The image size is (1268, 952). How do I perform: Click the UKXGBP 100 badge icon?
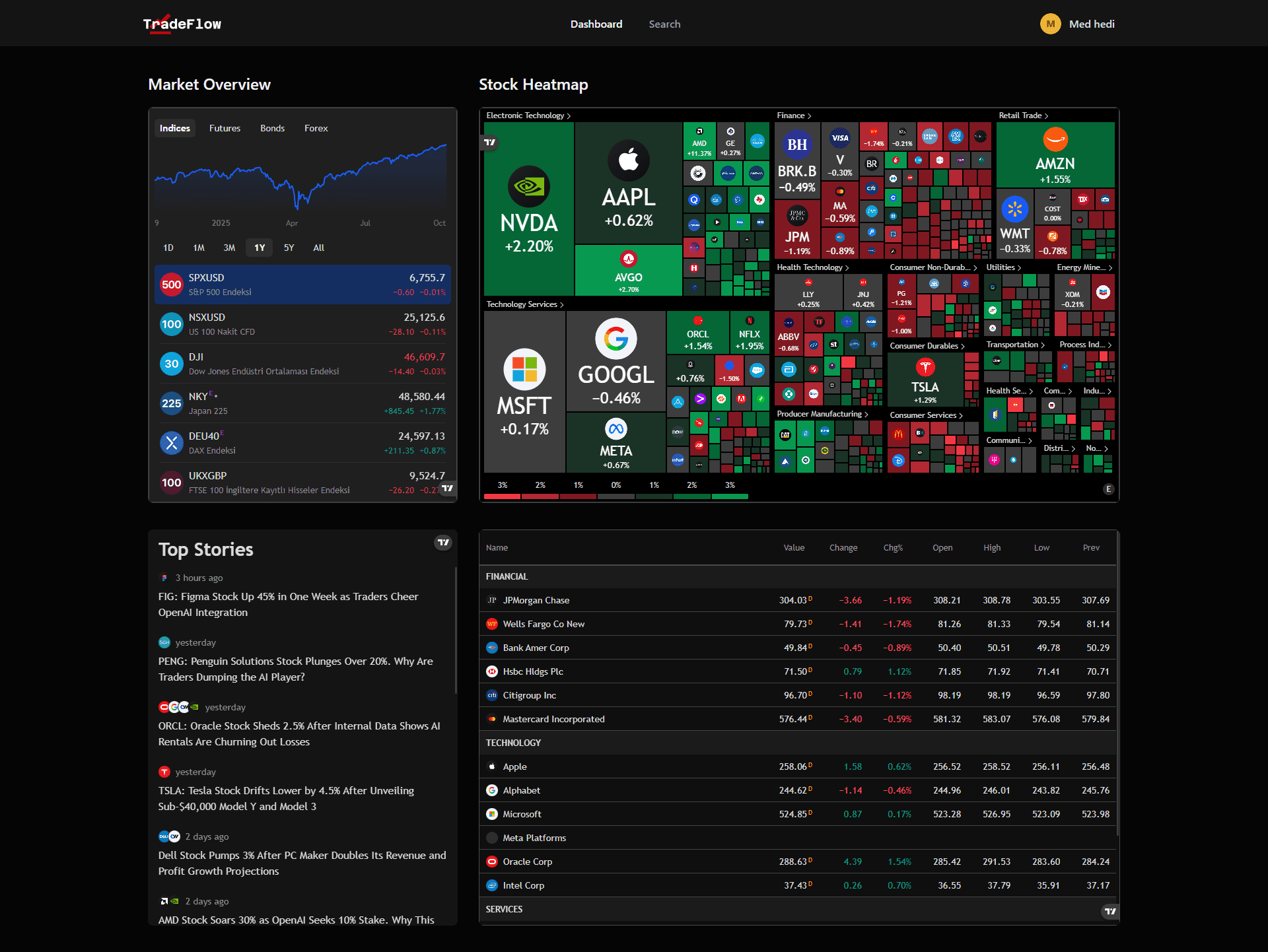click(172, 483)
